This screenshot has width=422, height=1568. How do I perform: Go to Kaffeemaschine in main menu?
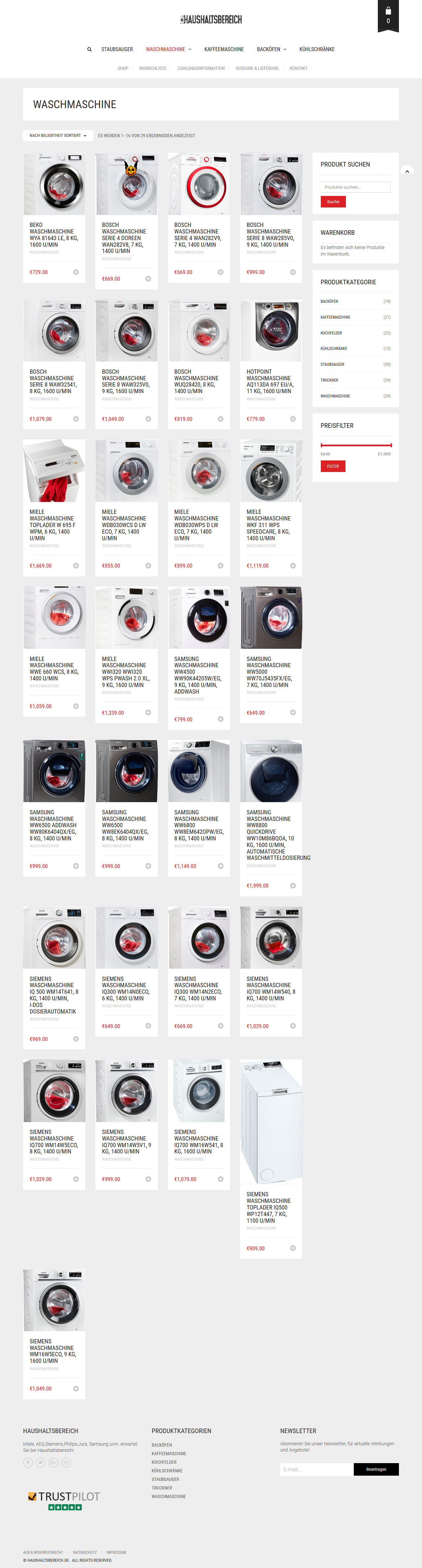tap(224, 49)
